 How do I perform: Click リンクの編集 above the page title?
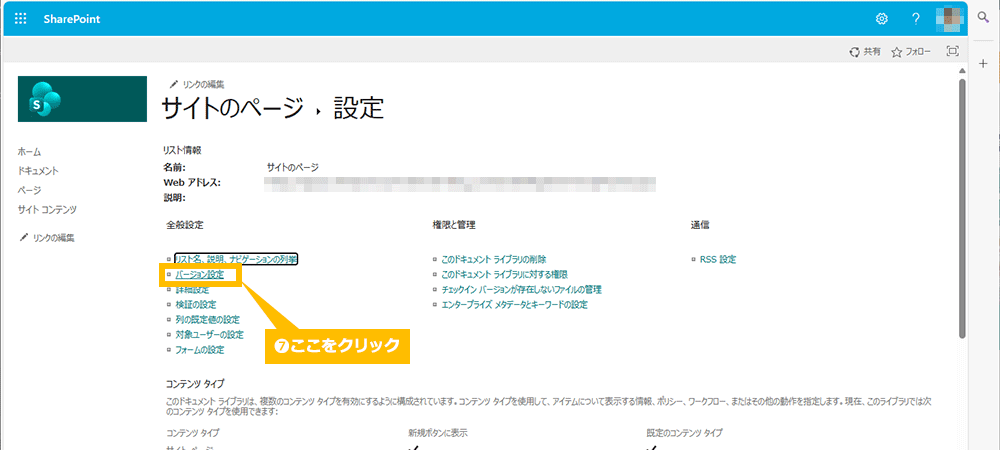point(196,84)
